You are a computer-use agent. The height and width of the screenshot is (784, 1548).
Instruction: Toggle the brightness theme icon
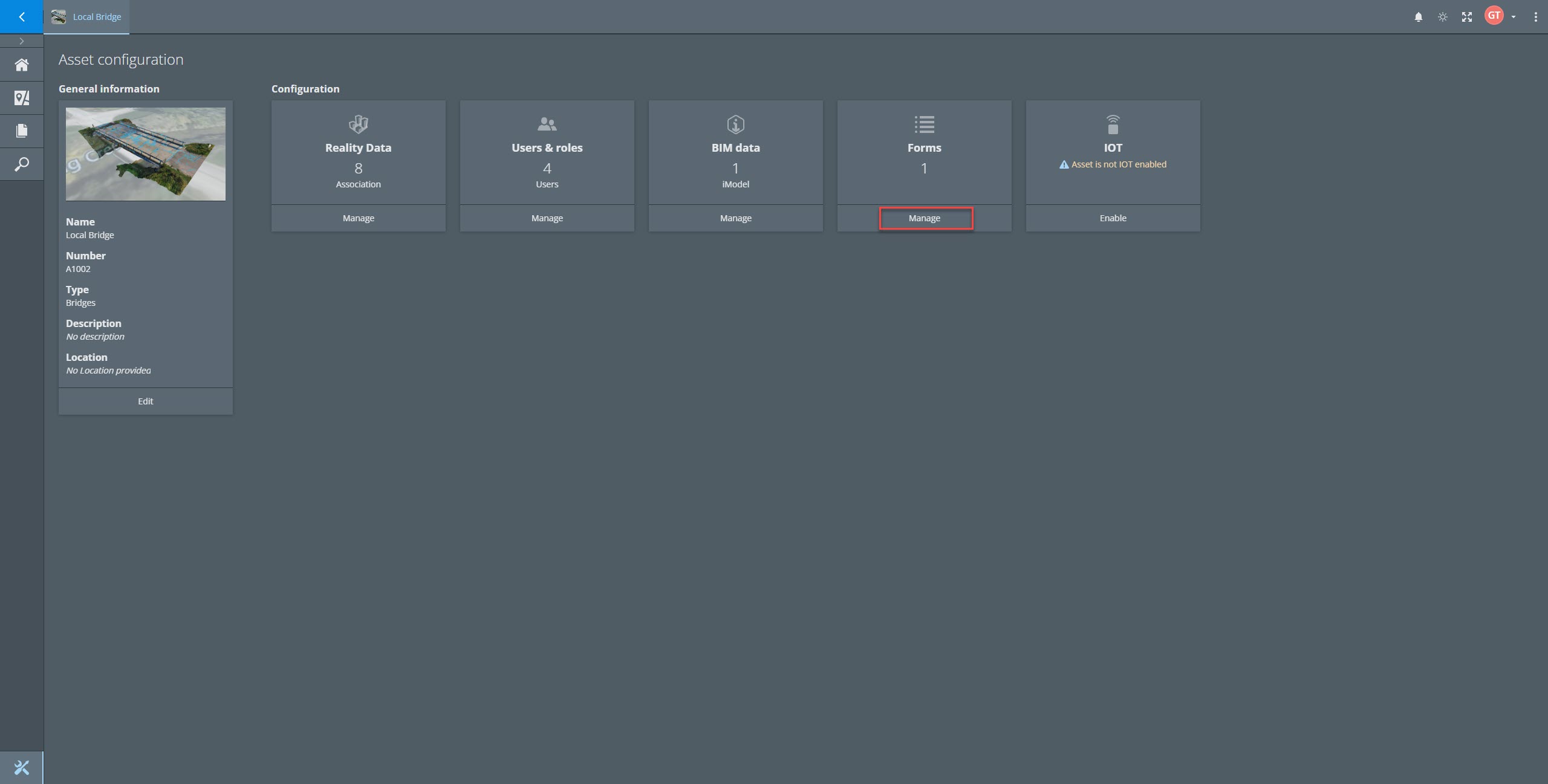[1442, 17]
